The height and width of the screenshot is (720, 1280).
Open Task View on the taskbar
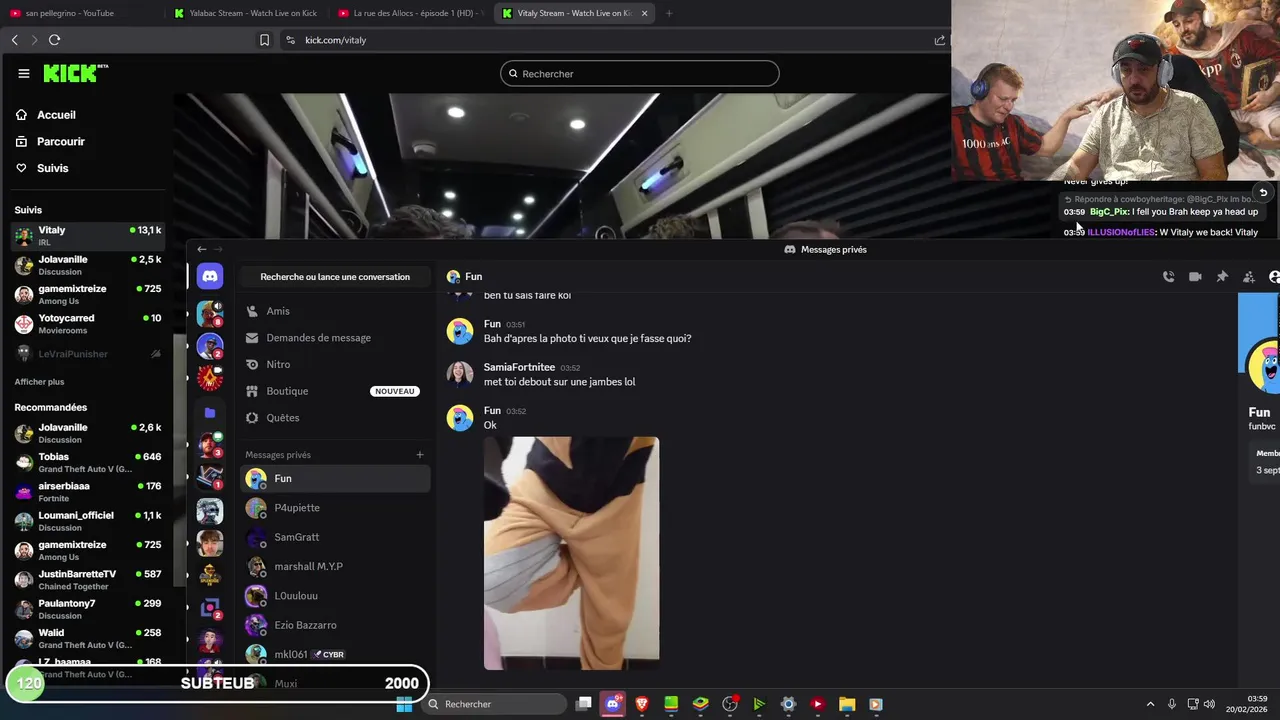click(x=584, y=704)
